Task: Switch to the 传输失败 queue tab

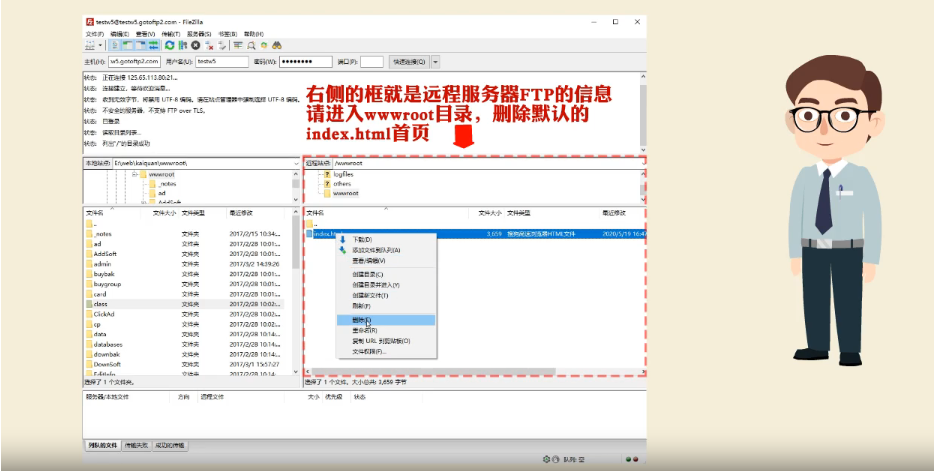Action: pyautogui.click(x=139, y=445)
